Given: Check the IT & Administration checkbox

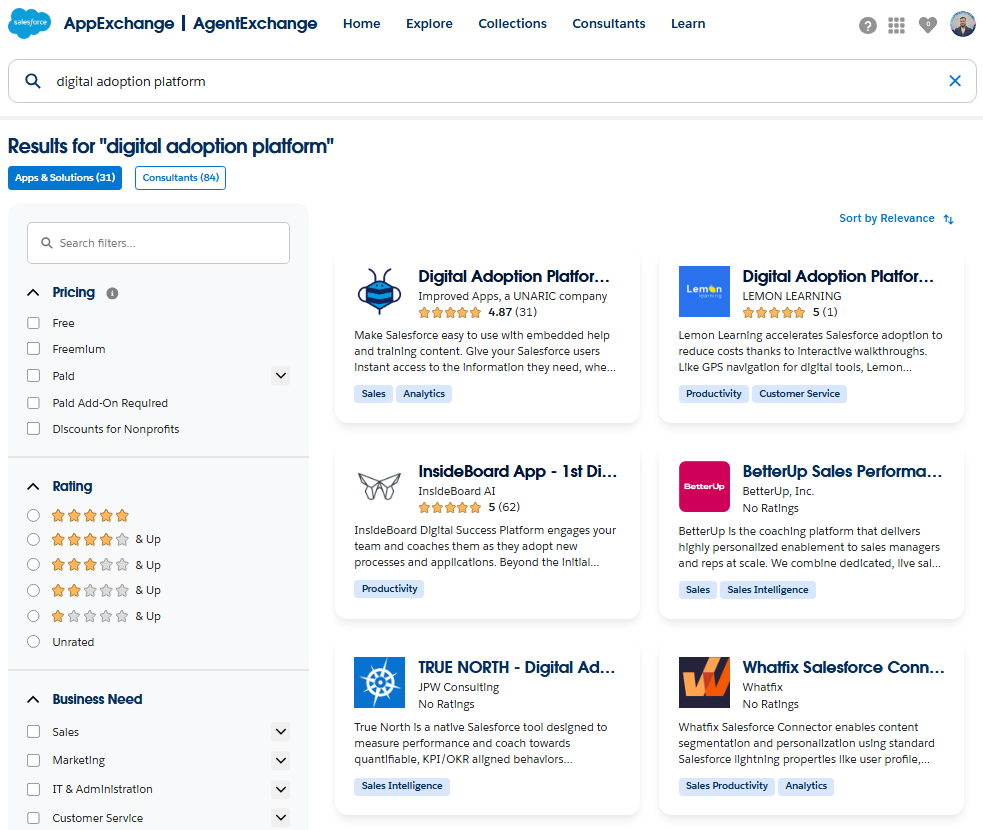Looking at the screenshot, I should (x=33, y=789).
